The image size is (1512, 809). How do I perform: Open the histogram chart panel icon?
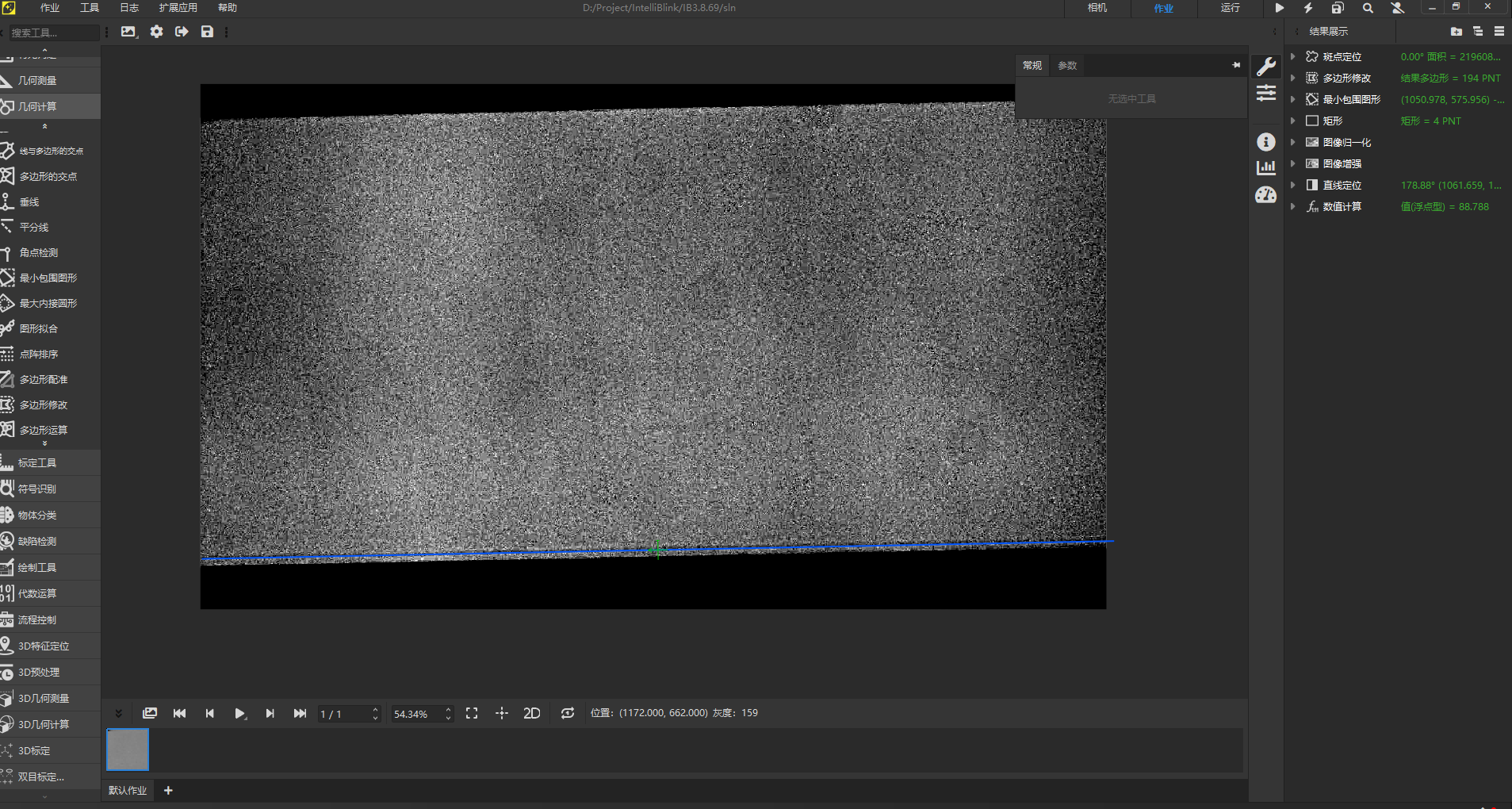(1266, 168)
